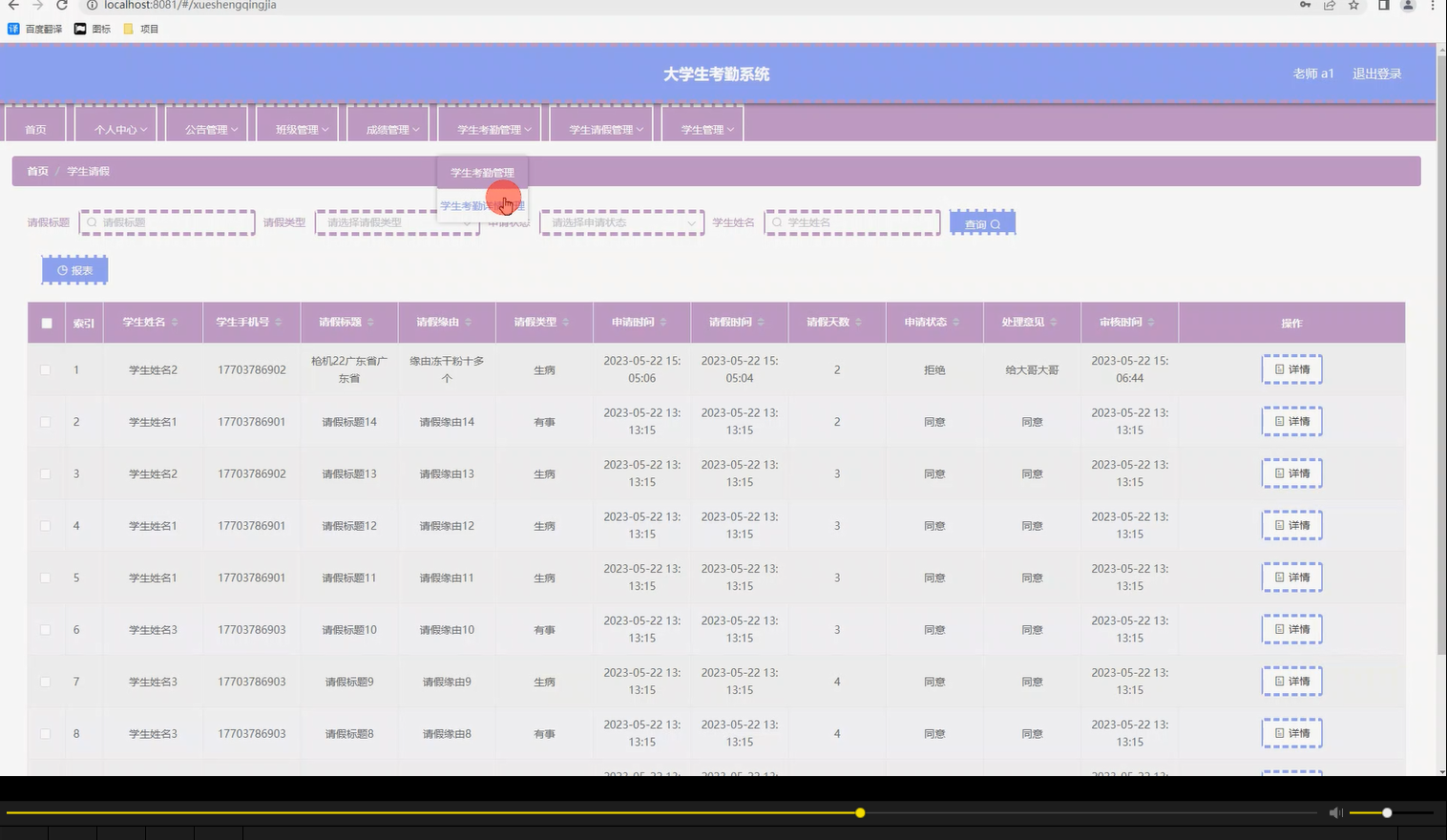
Task: Open 详情 for the 请假标题14 row
Action: pos(1292,421)
